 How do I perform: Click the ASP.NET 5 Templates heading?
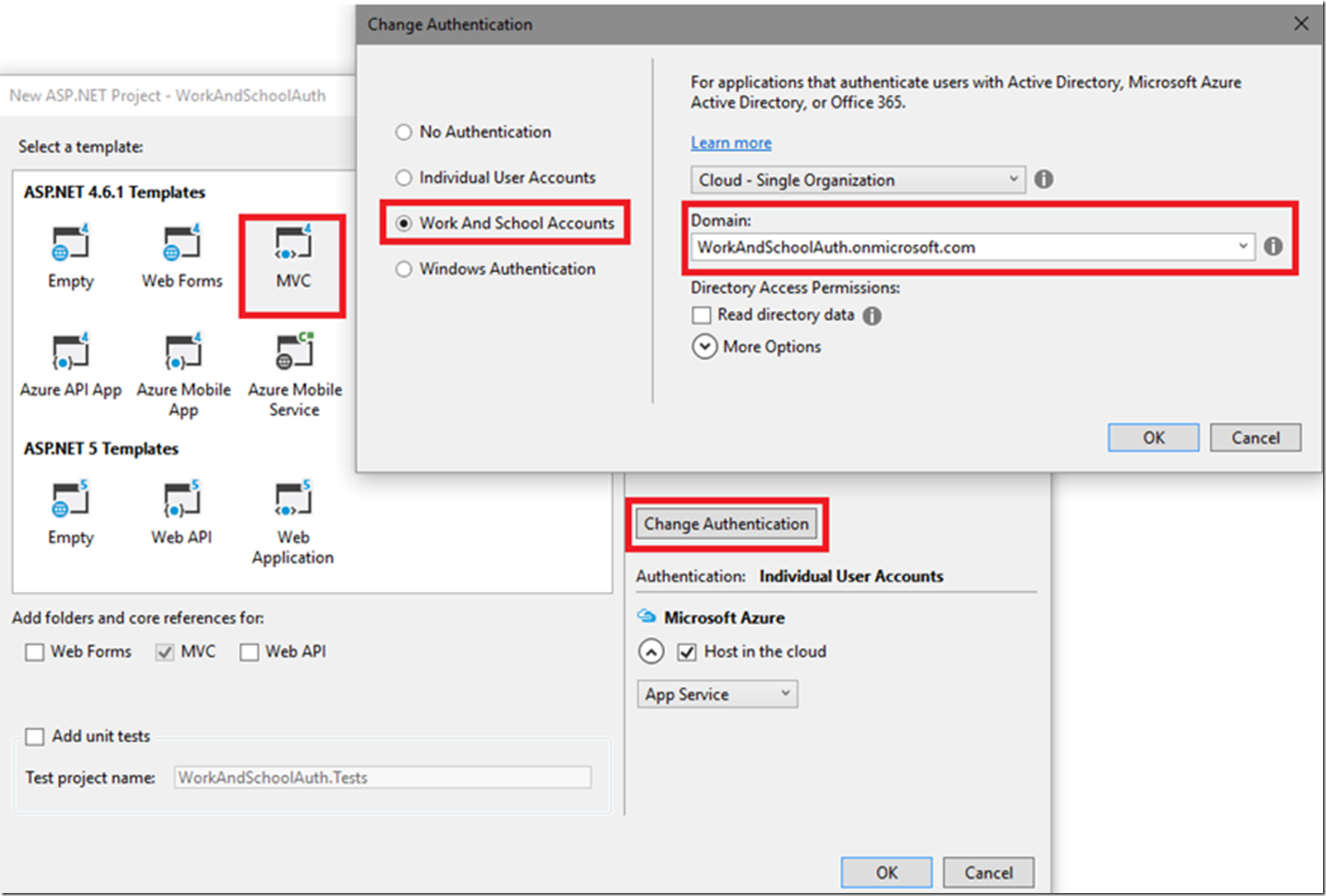click(101, 449)
